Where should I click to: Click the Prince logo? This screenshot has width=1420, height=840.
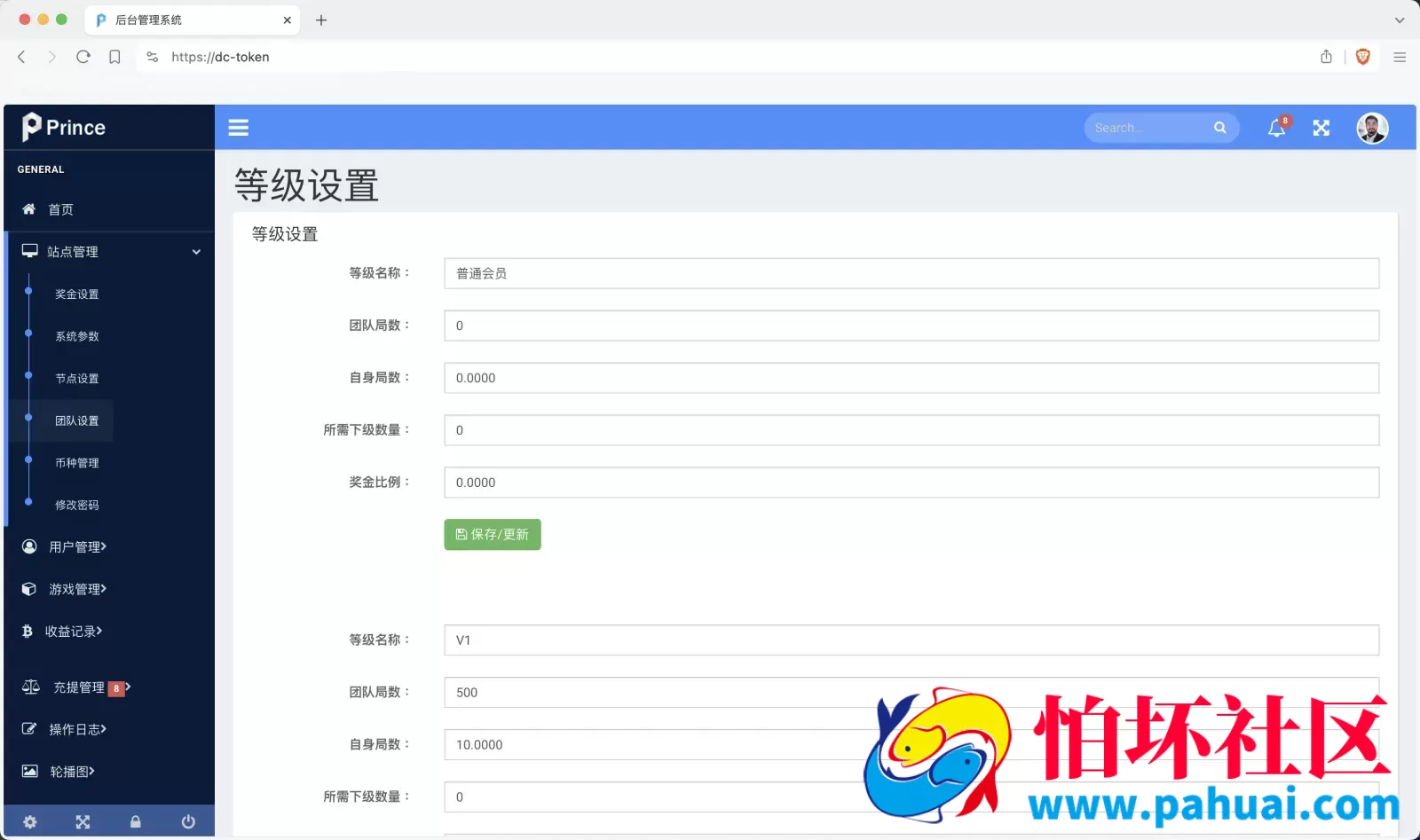click(x=64, y=127)
